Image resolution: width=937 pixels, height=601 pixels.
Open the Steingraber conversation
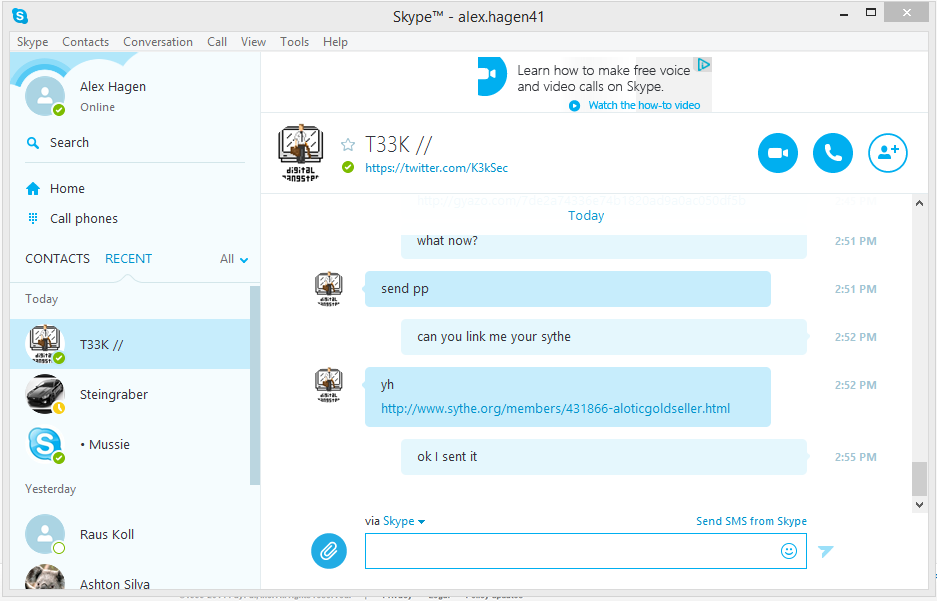click(130, 394)
